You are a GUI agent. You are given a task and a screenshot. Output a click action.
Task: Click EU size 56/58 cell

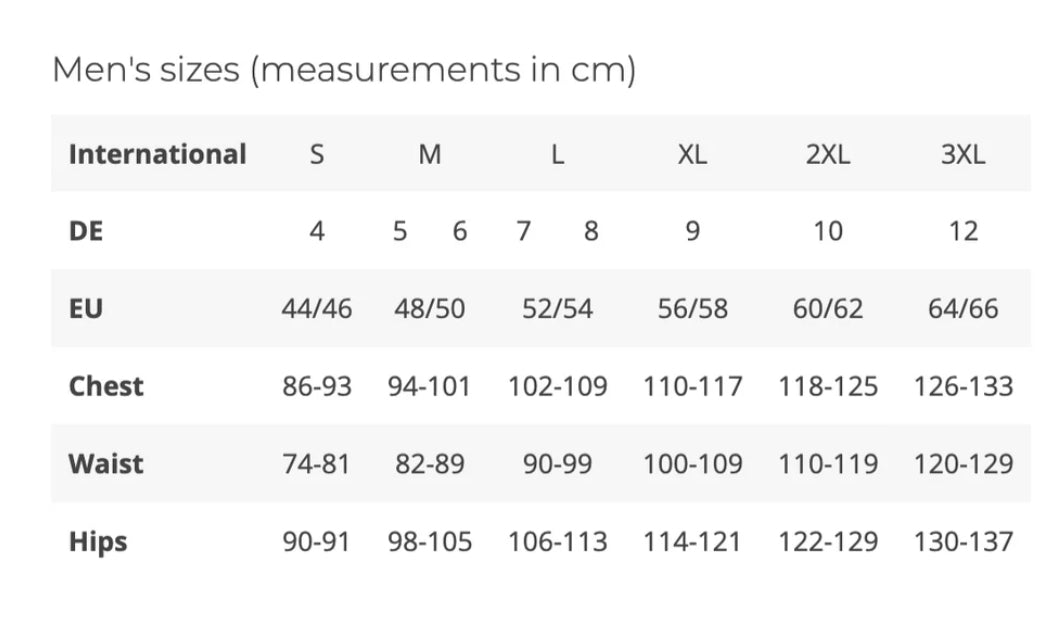[x=692, y=309]
